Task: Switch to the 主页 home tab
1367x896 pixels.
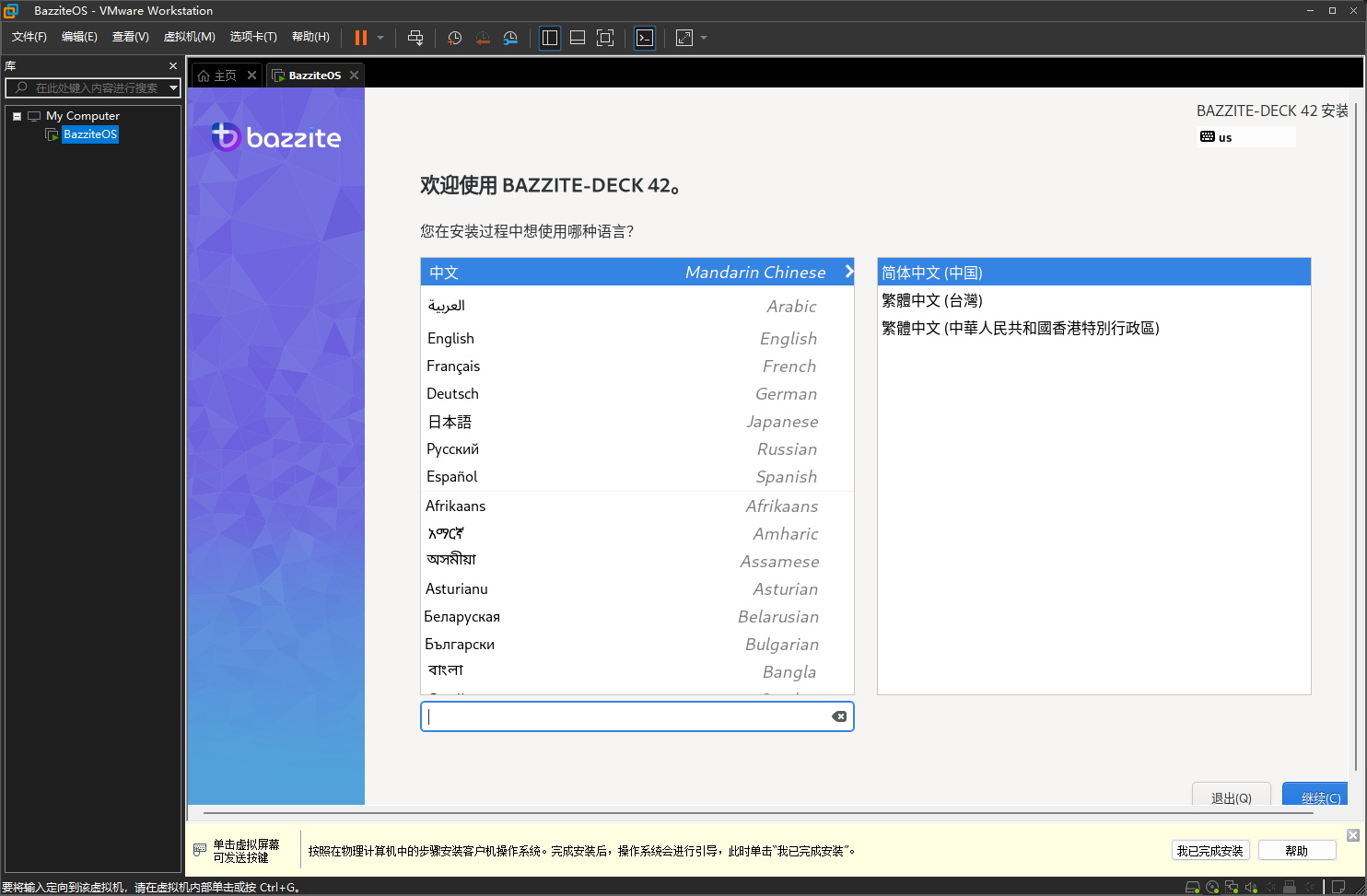Action: click(x=217, y=76)
